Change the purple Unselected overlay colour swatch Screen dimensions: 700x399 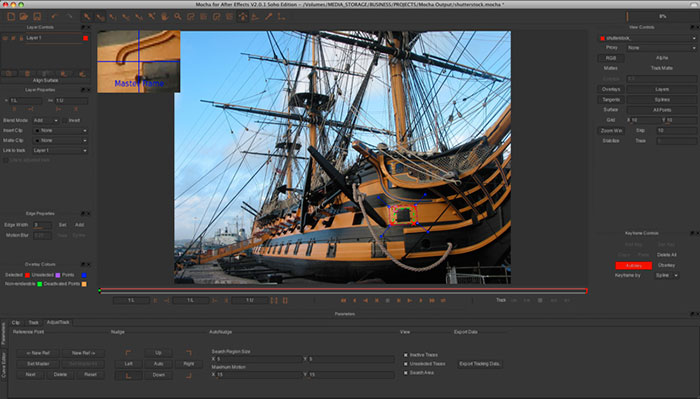click(x=58, y=275)
